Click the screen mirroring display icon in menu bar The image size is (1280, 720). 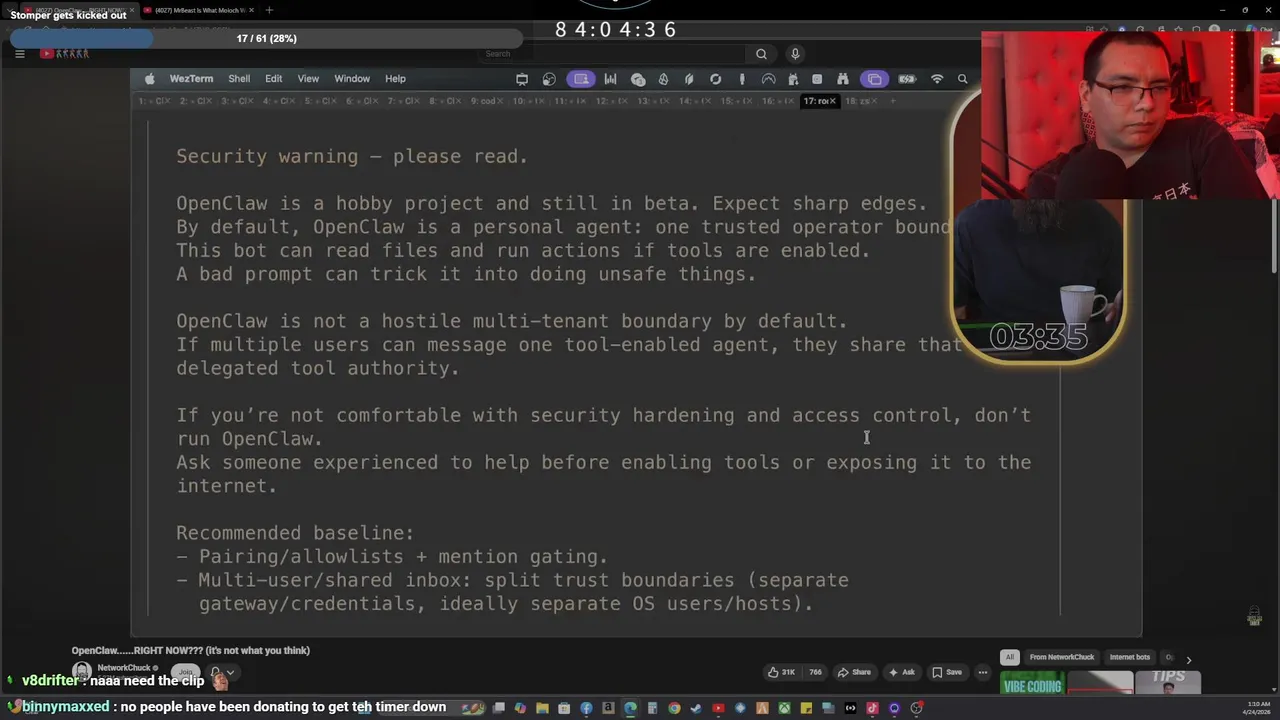522,79
